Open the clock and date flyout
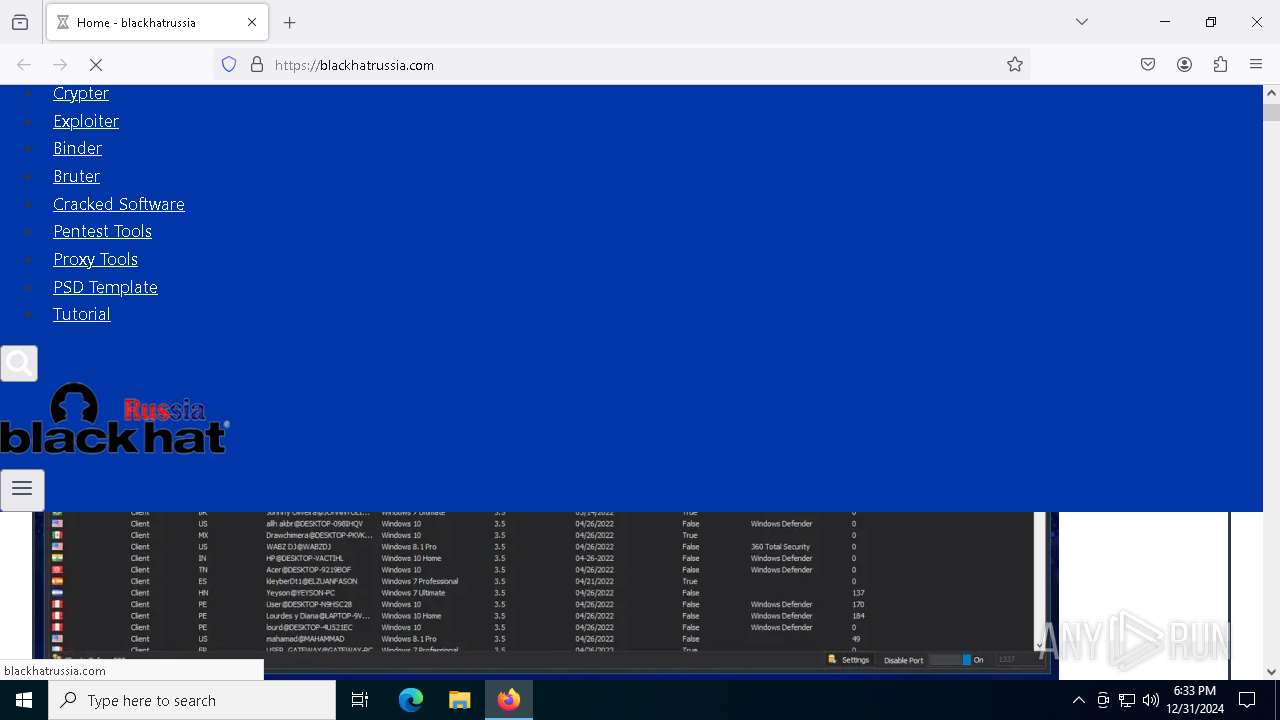Viewport: 1280px width, 720px height. 1195,700
